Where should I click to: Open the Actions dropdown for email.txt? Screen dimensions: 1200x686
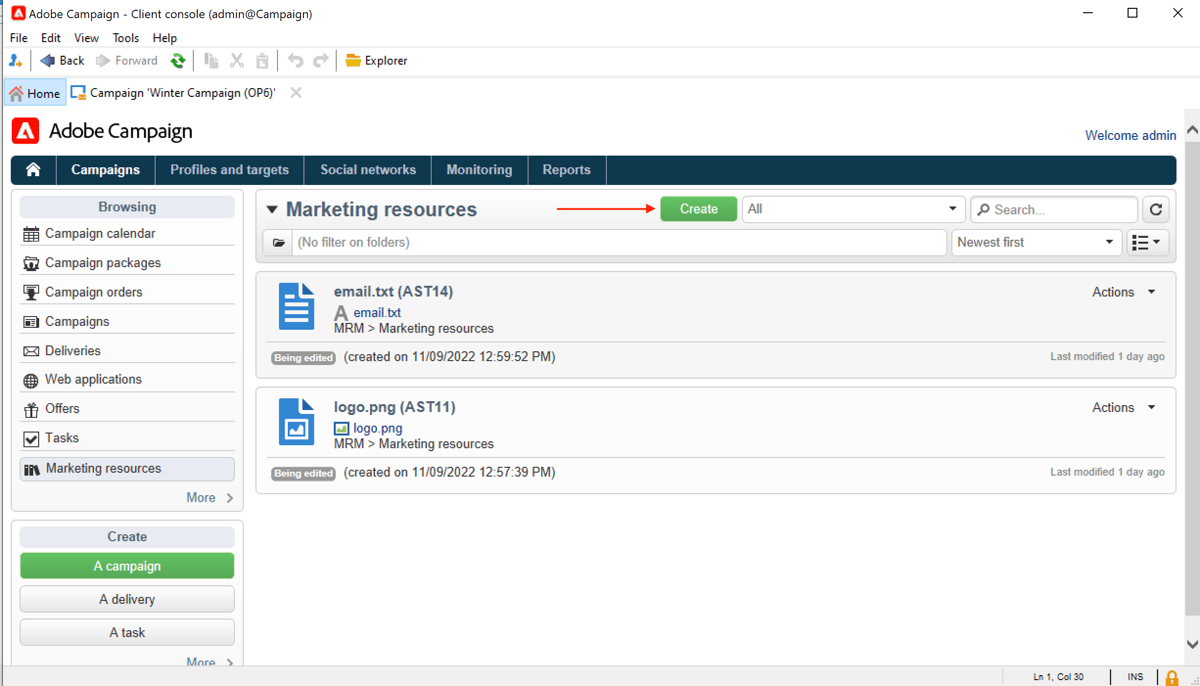(x=1124, y=291)
